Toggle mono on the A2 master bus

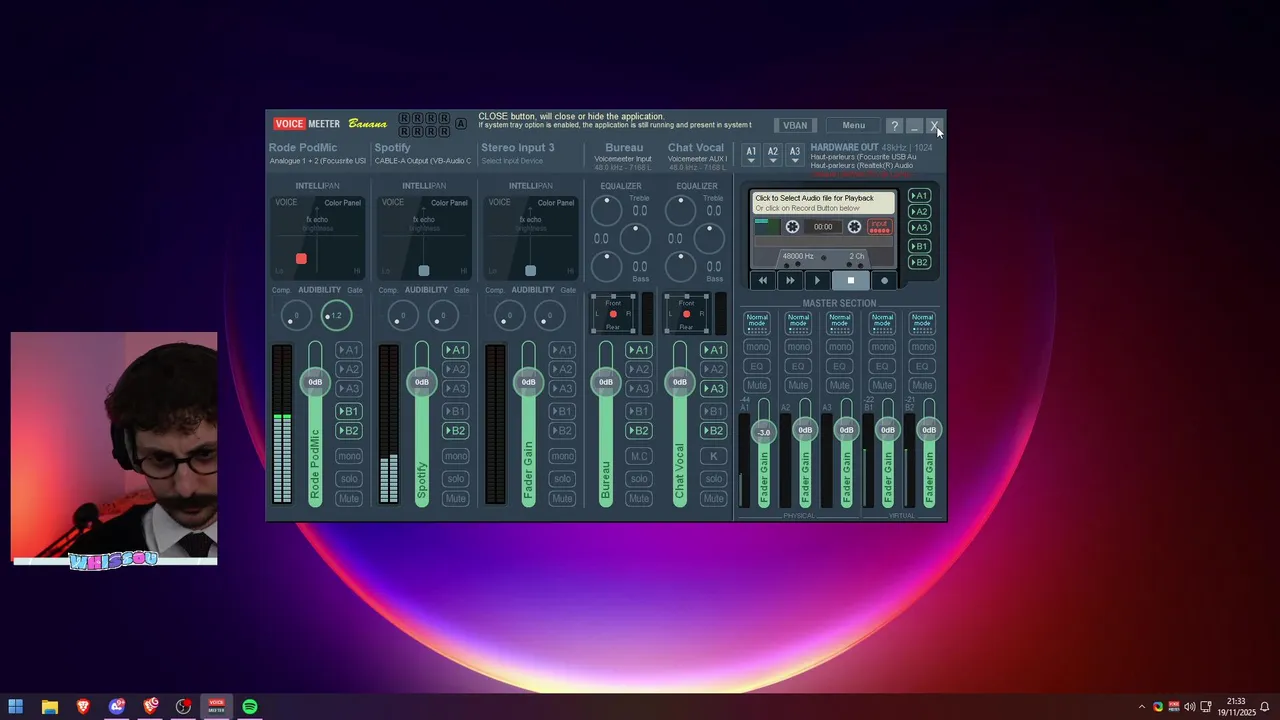point(798,347)
